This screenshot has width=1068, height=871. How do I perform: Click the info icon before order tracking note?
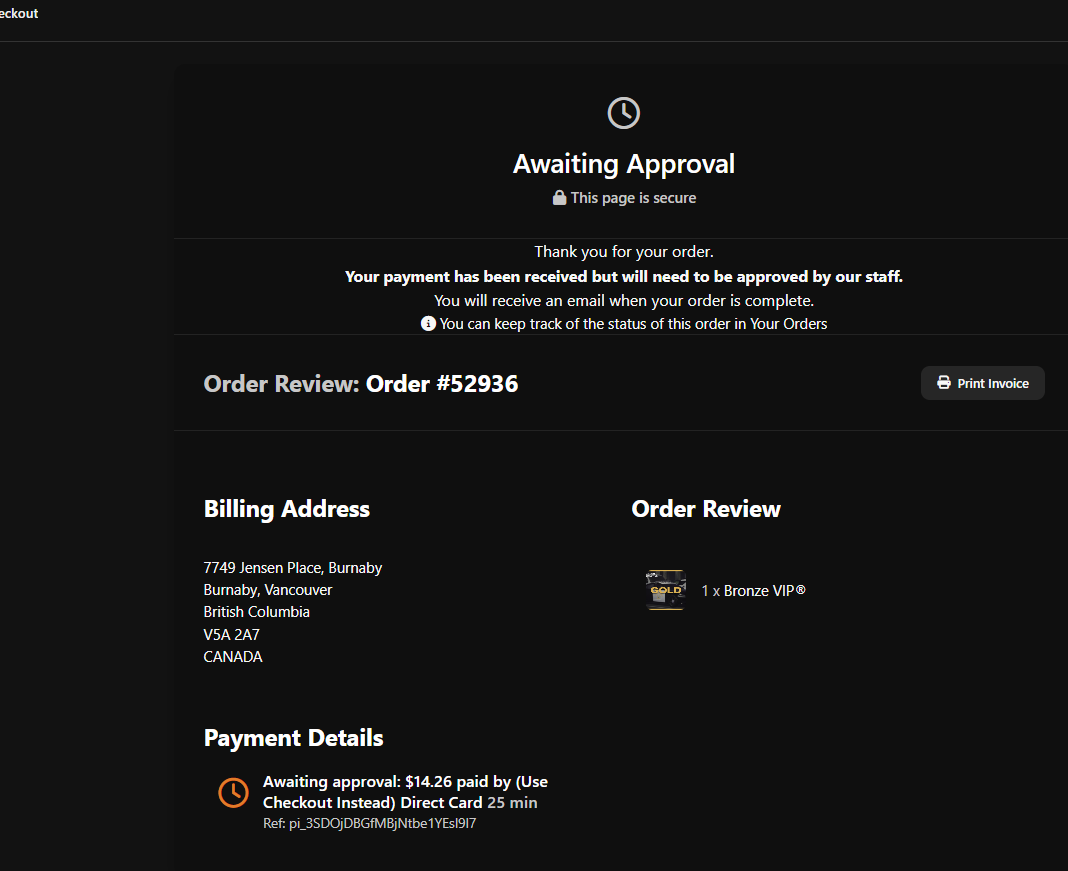point(428,323)
